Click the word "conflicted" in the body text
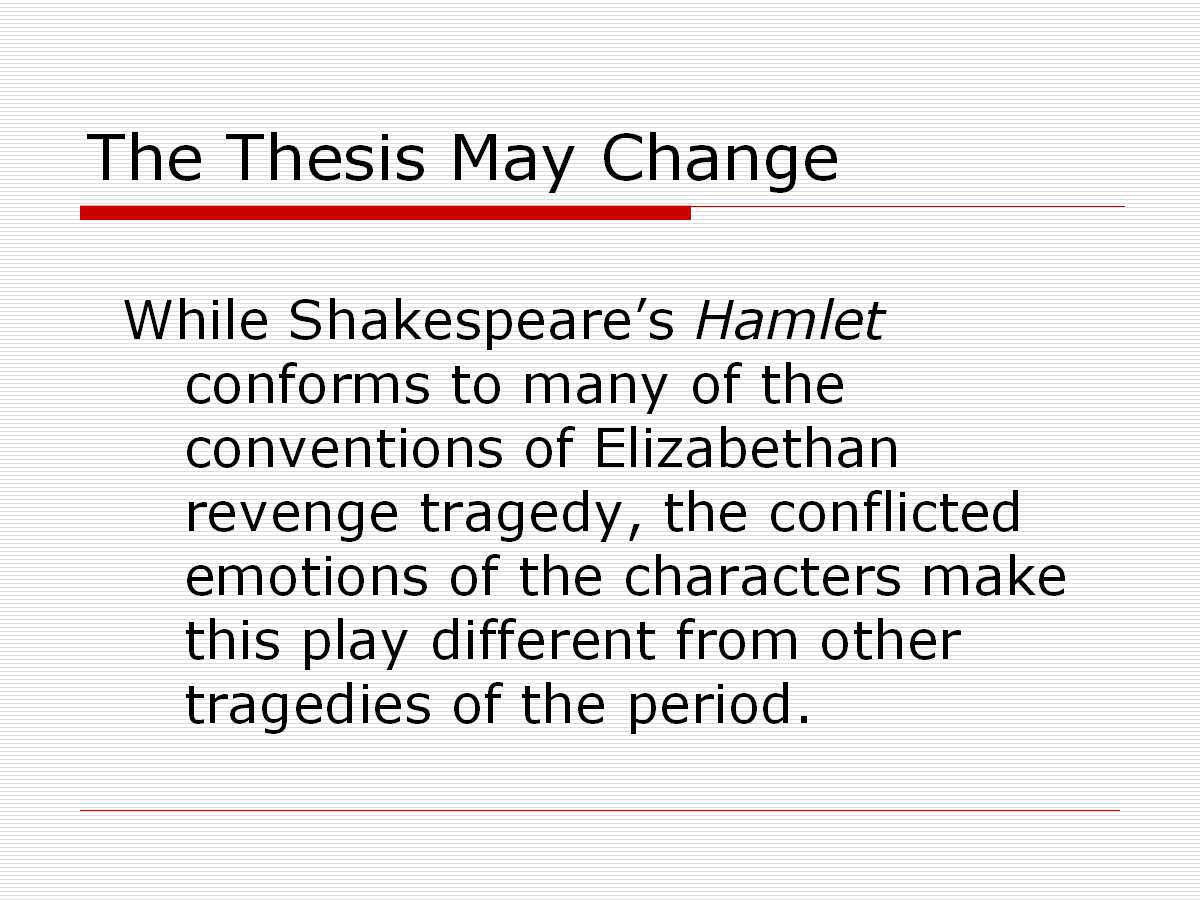Viewport: 1200px width, 900px height. [x=894, y=514]
